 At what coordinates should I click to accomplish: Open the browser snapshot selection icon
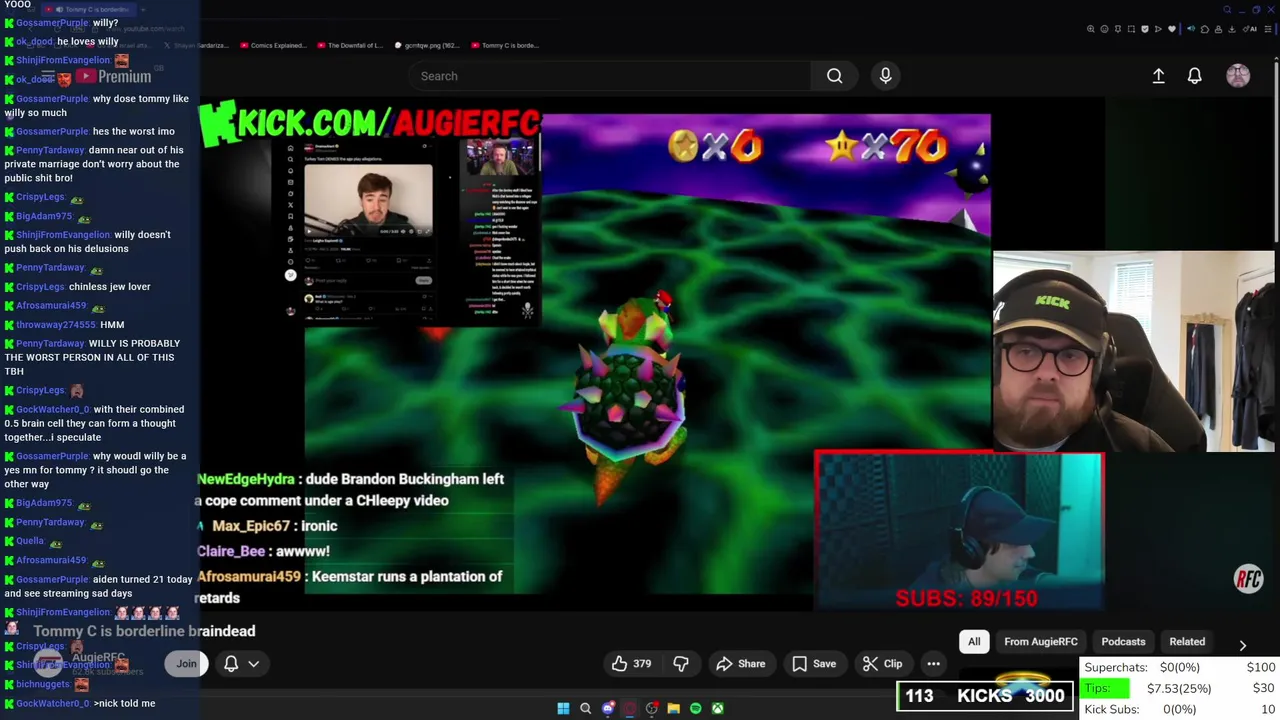(1131, 29)
